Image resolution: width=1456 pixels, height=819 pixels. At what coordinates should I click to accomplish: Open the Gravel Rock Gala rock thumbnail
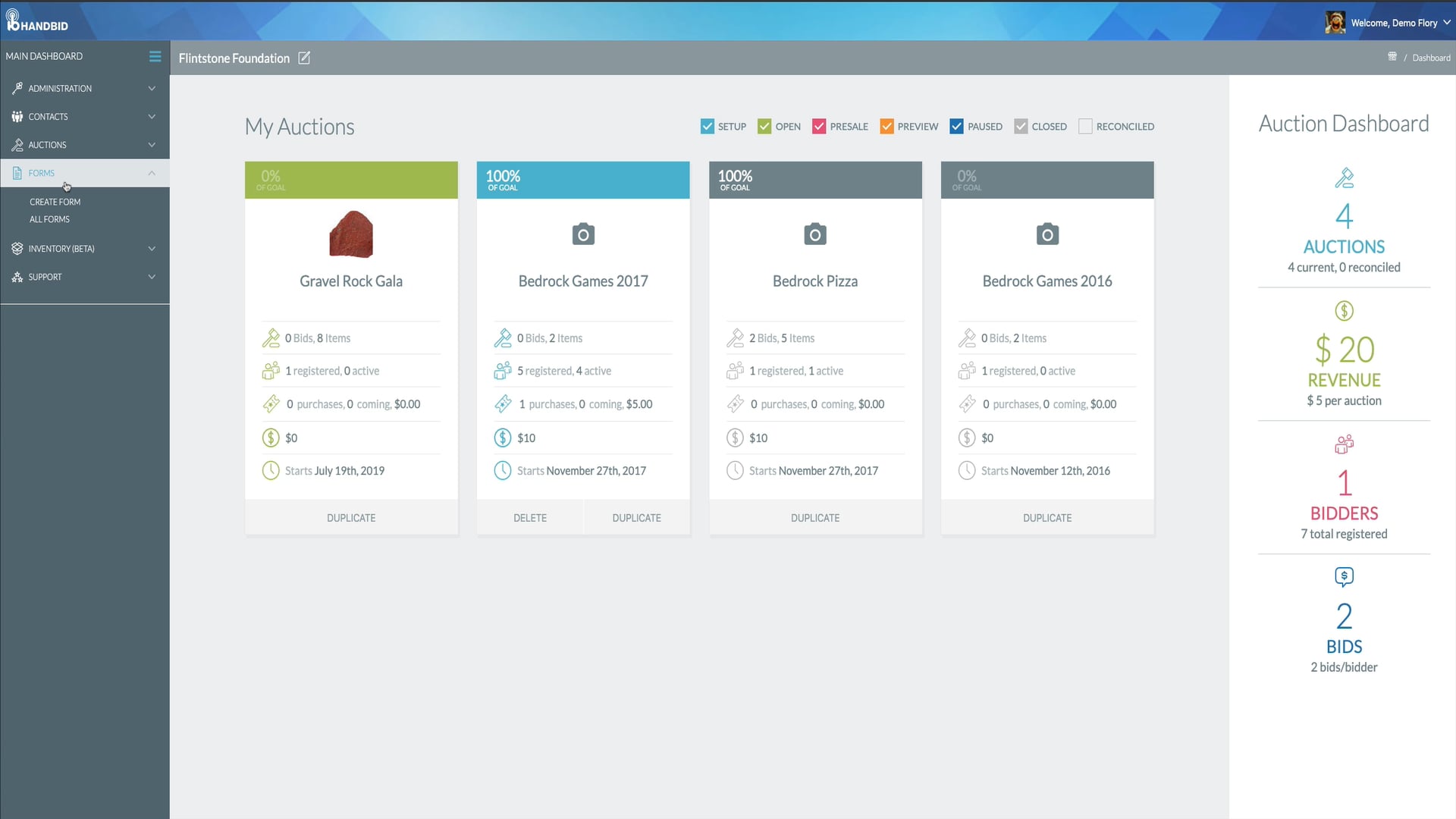coord(351,234)
